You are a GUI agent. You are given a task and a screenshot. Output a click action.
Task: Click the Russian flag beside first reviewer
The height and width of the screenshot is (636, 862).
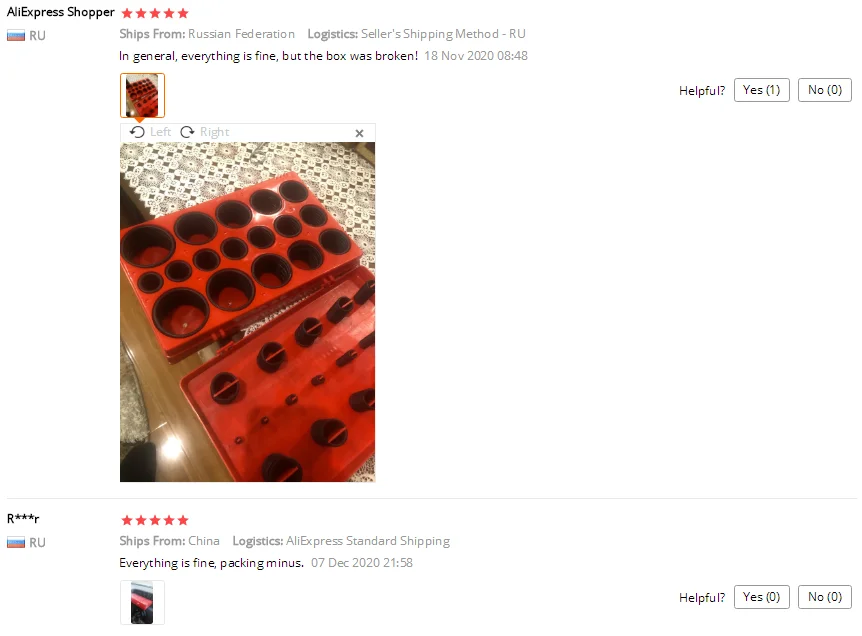(x=16, y=36)
